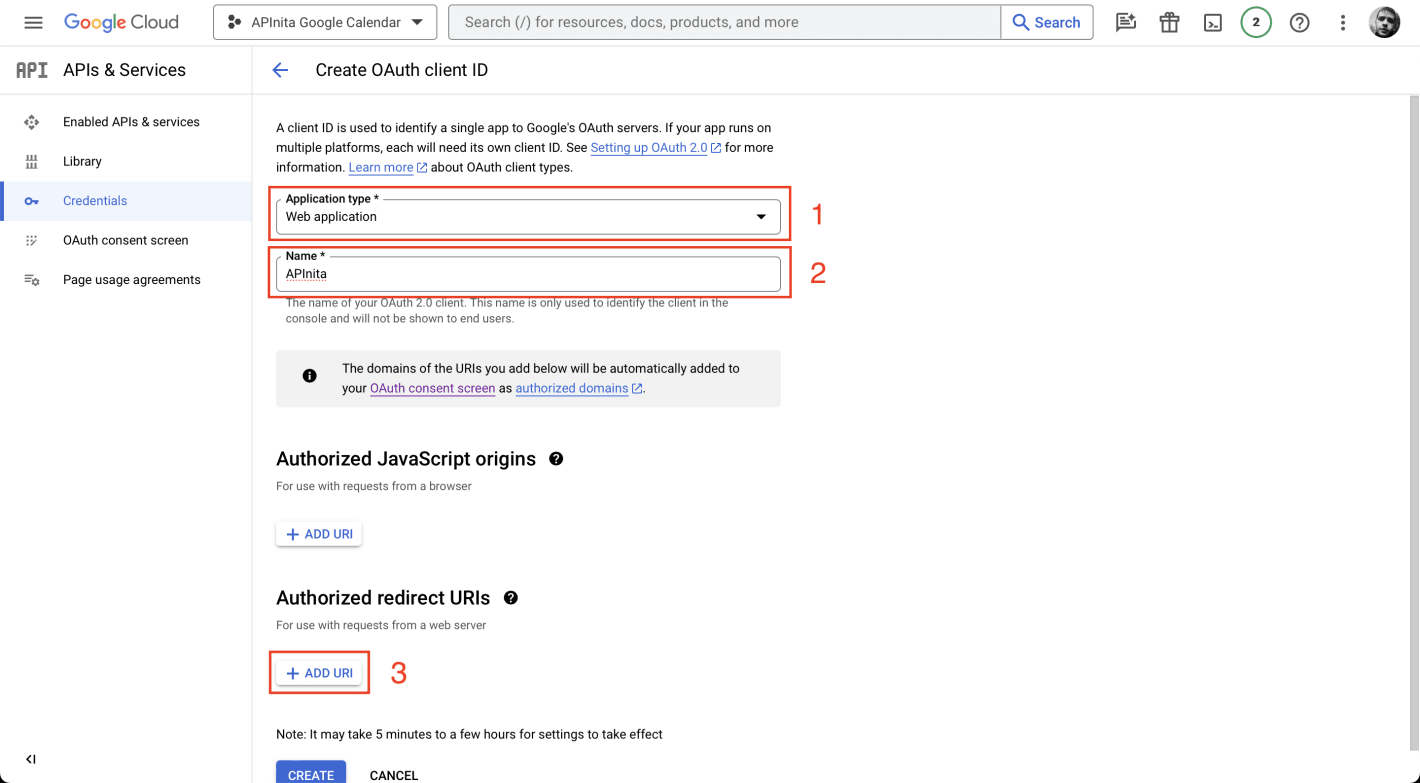Activate Cloud Shell terminal
1420x783 pixels.
point(1212,22)
